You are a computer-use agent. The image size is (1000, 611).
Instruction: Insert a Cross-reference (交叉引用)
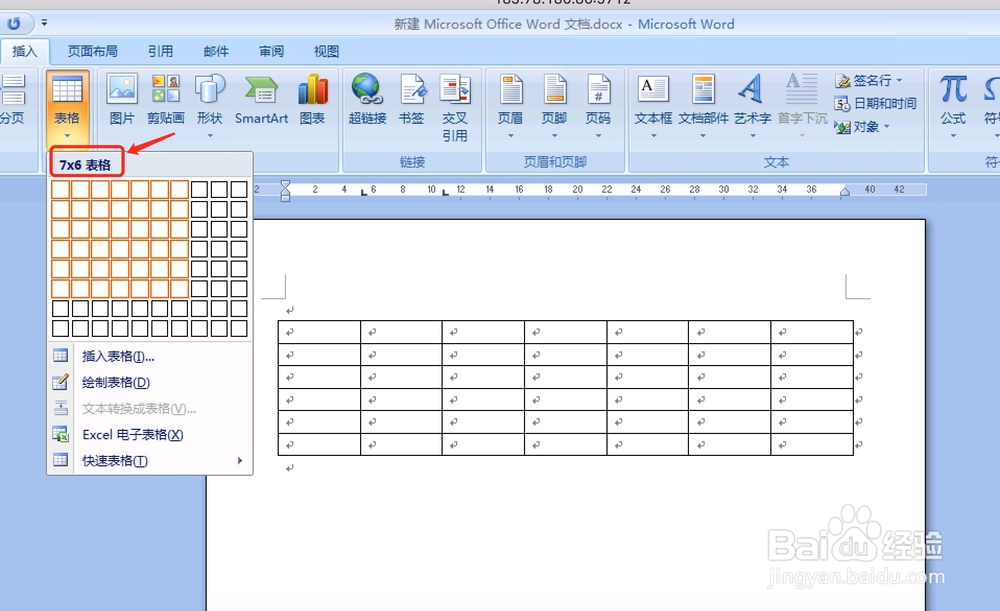[x=455, y=108]
